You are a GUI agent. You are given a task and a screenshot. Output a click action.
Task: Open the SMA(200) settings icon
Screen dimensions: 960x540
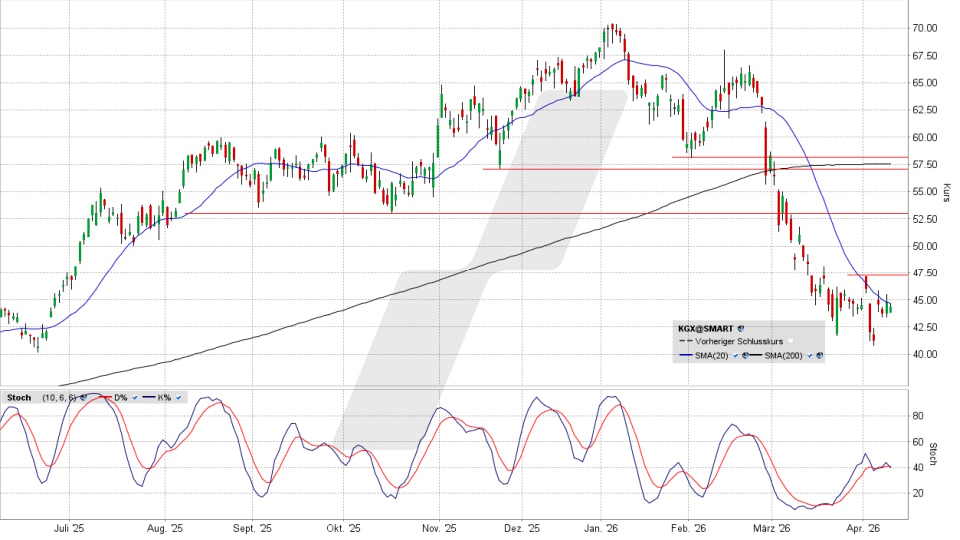click(x=819, y=355)
